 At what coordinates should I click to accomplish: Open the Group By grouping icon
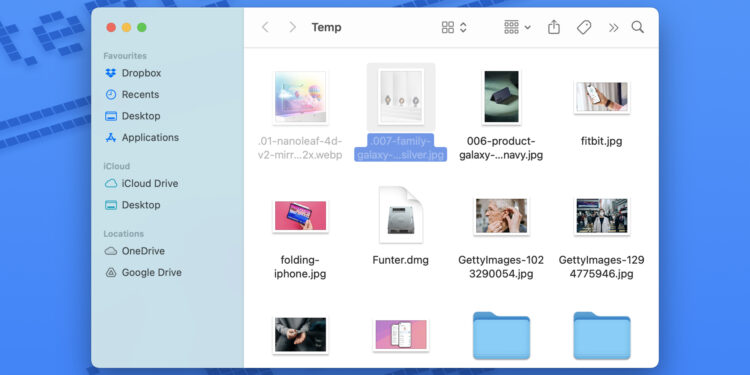tap(511, 27)
